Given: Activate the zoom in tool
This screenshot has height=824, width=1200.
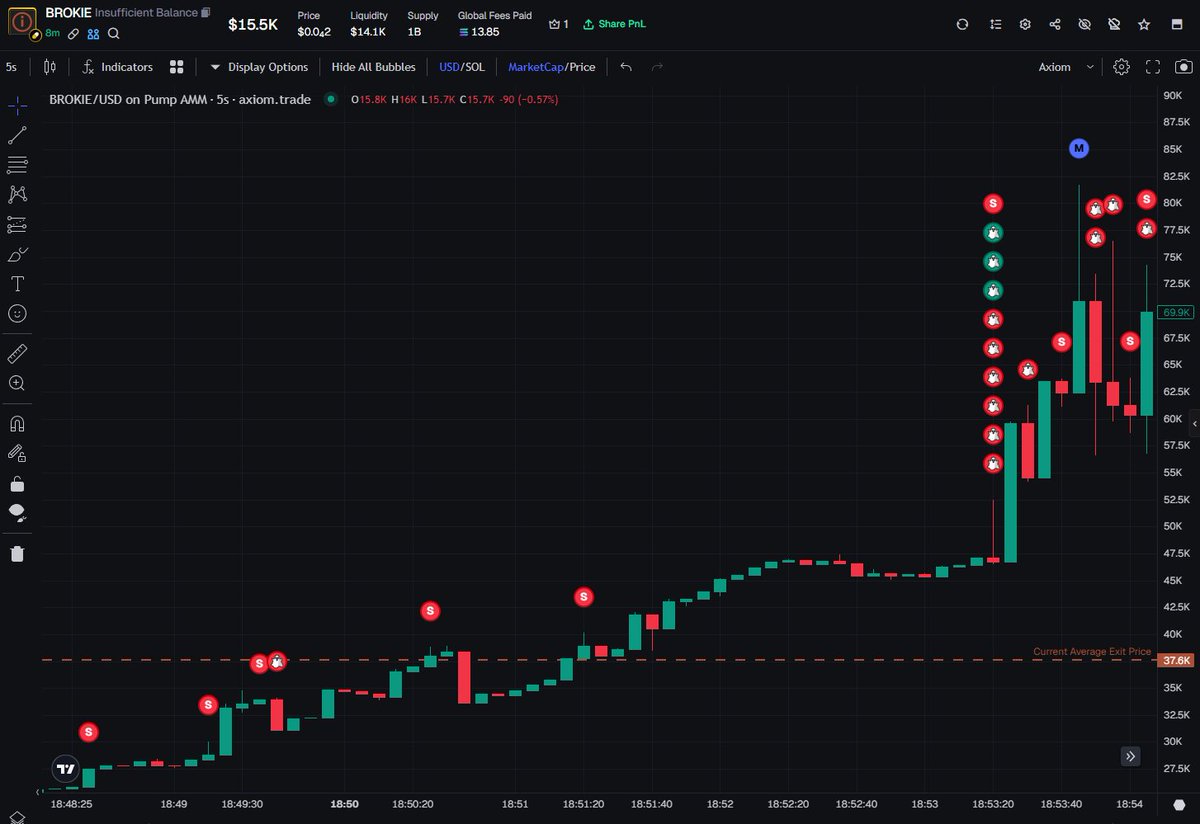Looking at the screenshot, I should pyautogui.click(x=17, y=383).
